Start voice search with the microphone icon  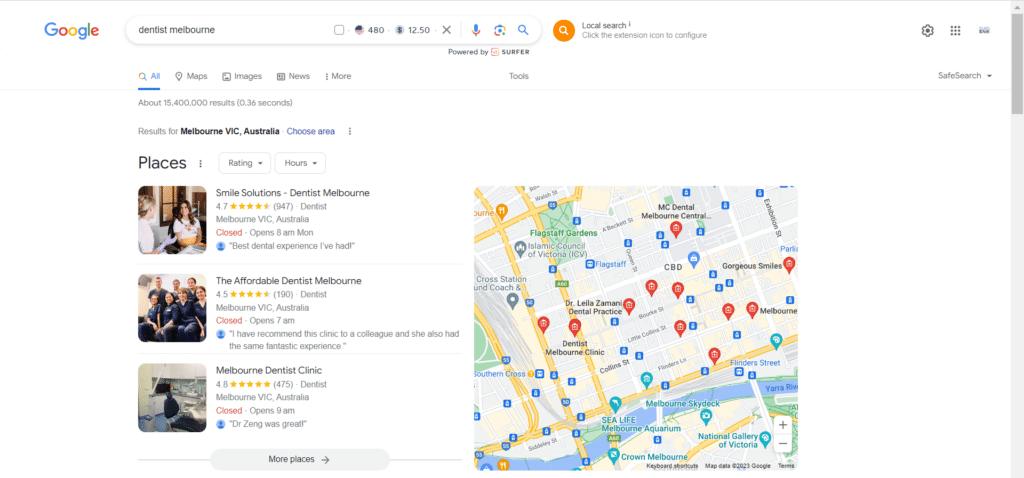[476, 30]
